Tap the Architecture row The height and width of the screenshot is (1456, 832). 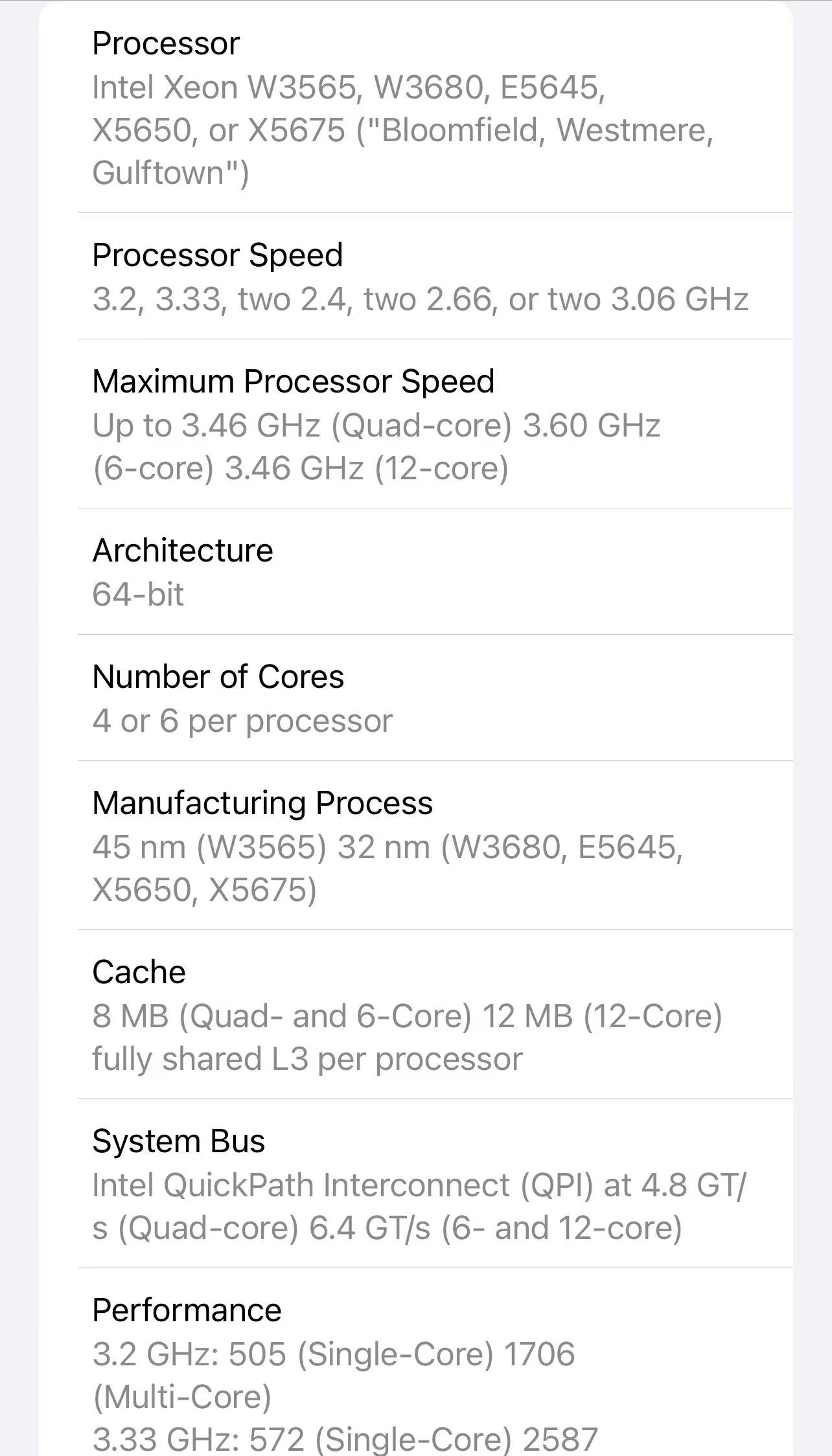pyautogui.click(x=435, y=571)
